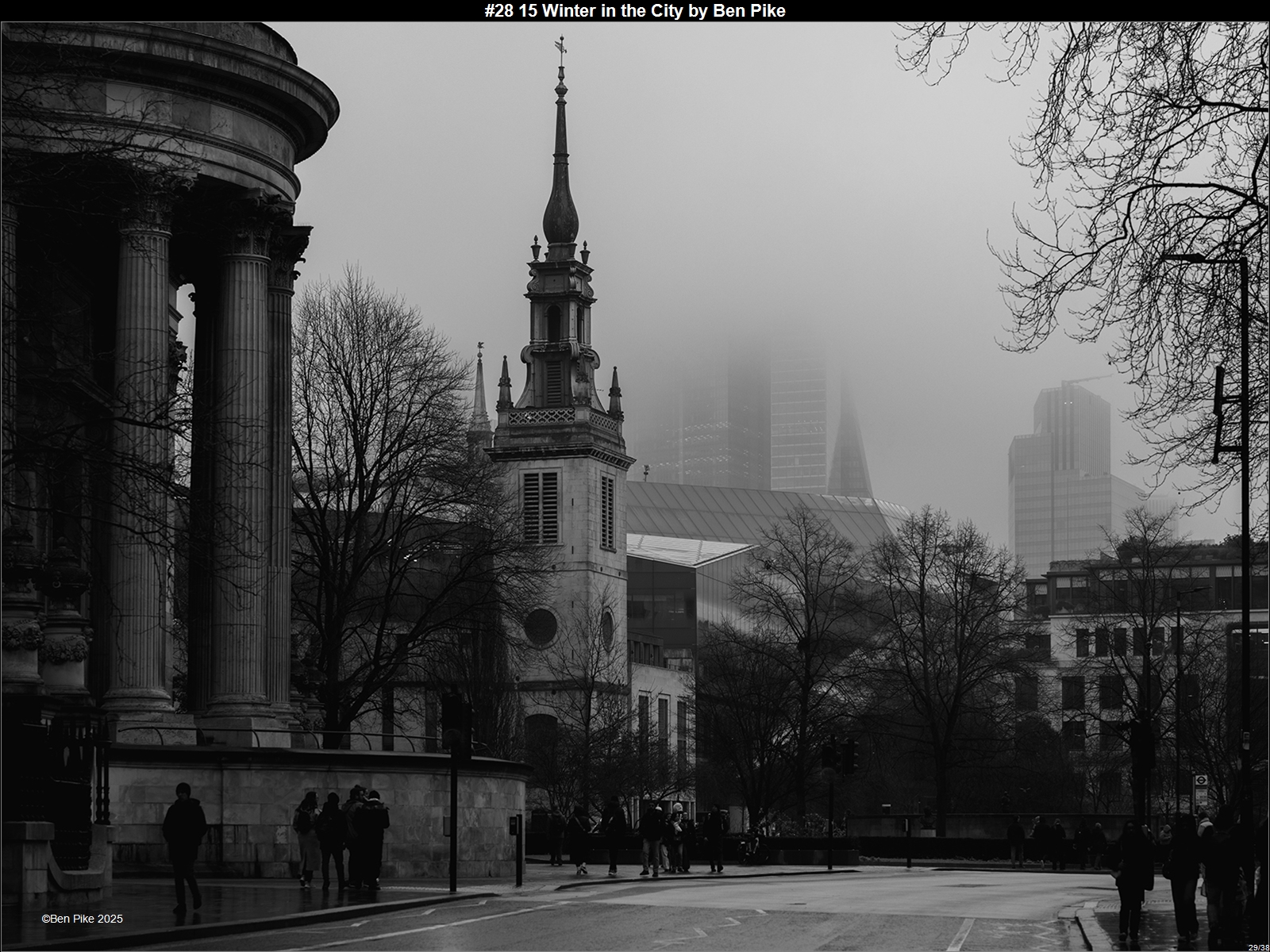The image size is (1270, 952).
Task: Click the ©Ben Pike 2025 copyright watermark
Action: [x=82, y=919]
